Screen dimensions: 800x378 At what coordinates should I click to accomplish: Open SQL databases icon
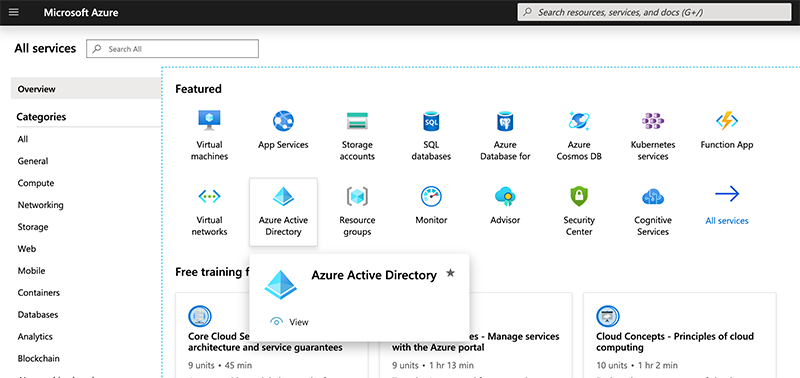click(431, 121)
